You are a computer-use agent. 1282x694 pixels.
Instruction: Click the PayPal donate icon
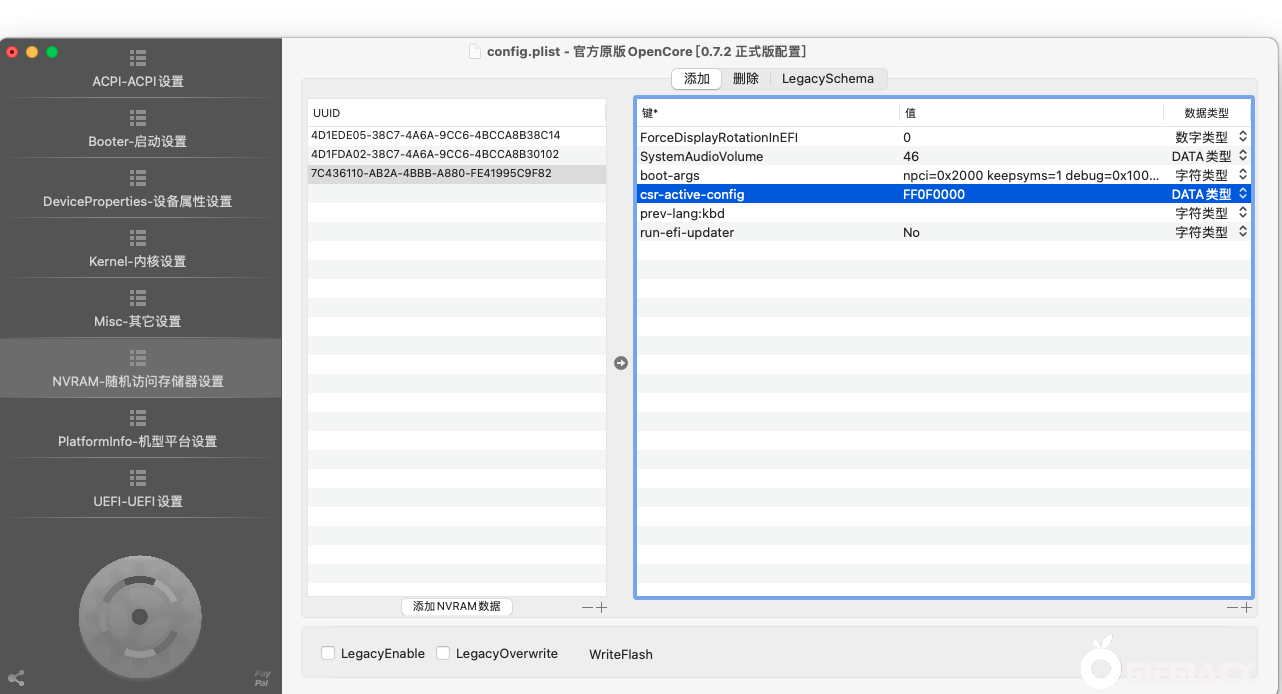coord(262,679)
